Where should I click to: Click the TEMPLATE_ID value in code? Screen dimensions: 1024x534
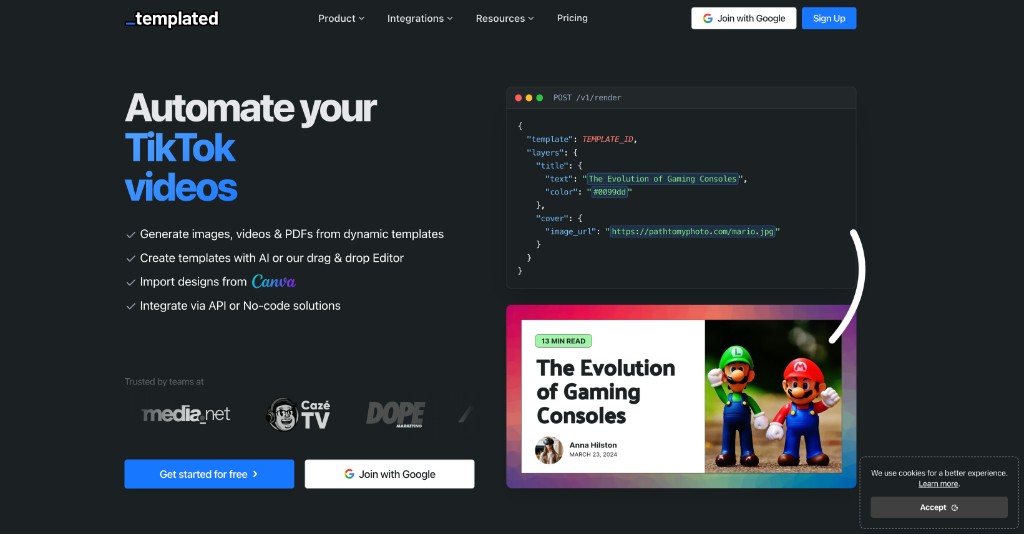tap(607, 139)
